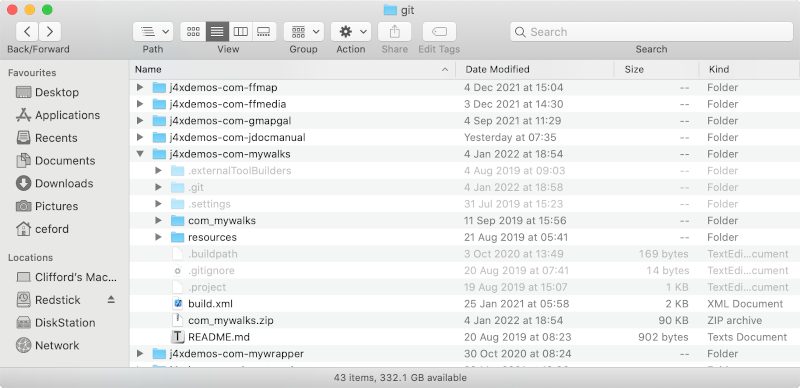Click the j4xdemos-com-mywrapper folder name
Screen dimensions: 800x388
tap(237, 354)
